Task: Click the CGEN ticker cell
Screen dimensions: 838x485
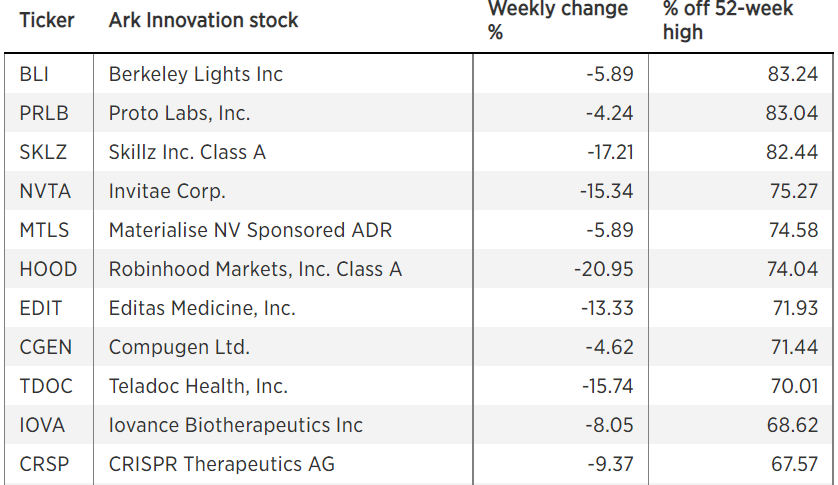Action: tap(45, 347)
